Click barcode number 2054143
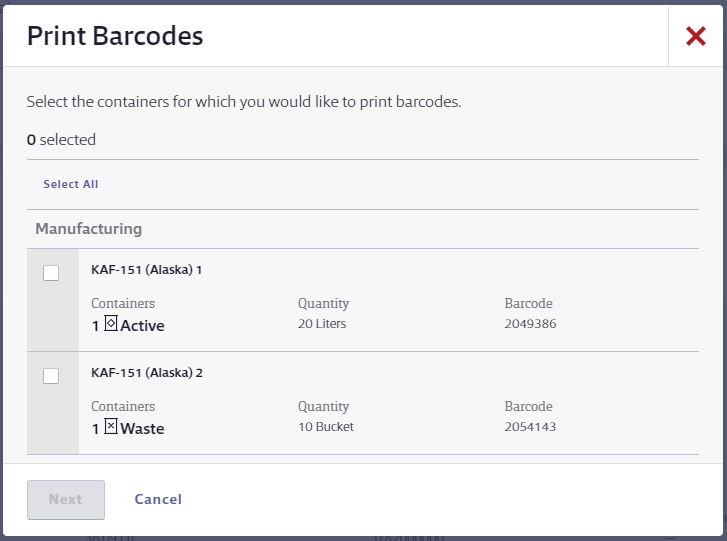 (x=530, y=426)
